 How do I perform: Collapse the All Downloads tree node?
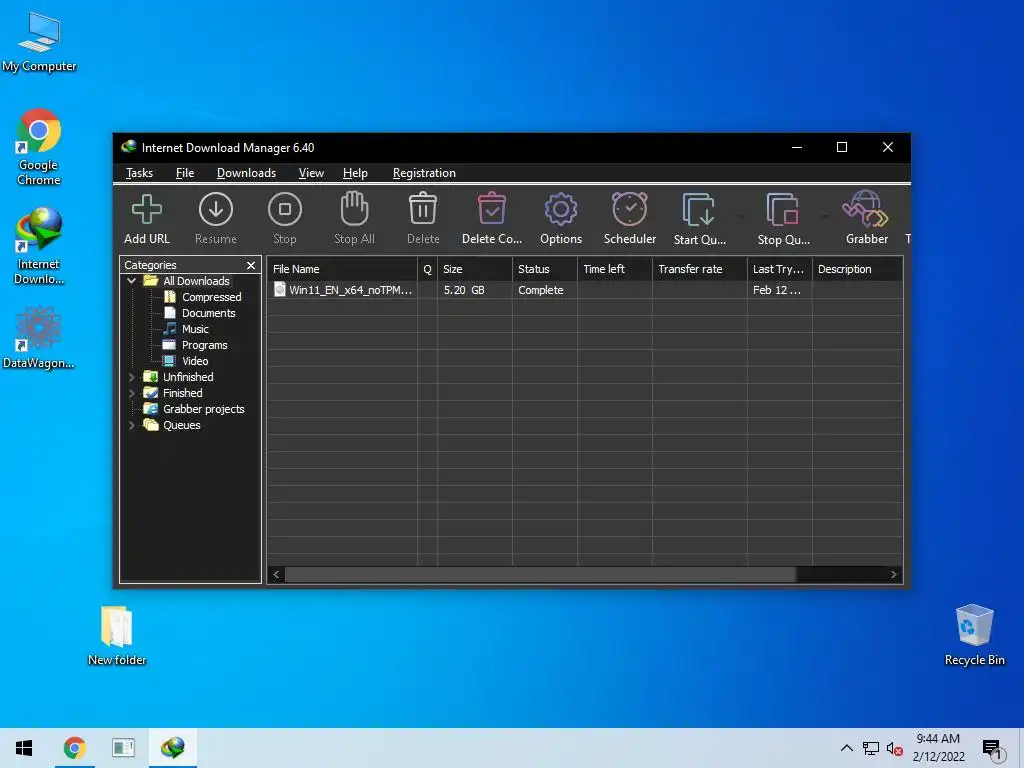[131, 281]
